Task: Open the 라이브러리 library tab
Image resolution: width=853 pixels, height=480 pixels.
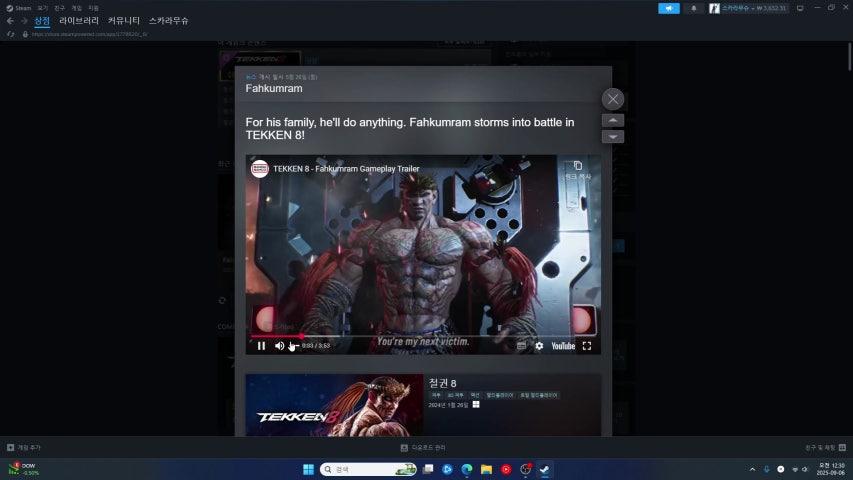Action: coord(79,21)
